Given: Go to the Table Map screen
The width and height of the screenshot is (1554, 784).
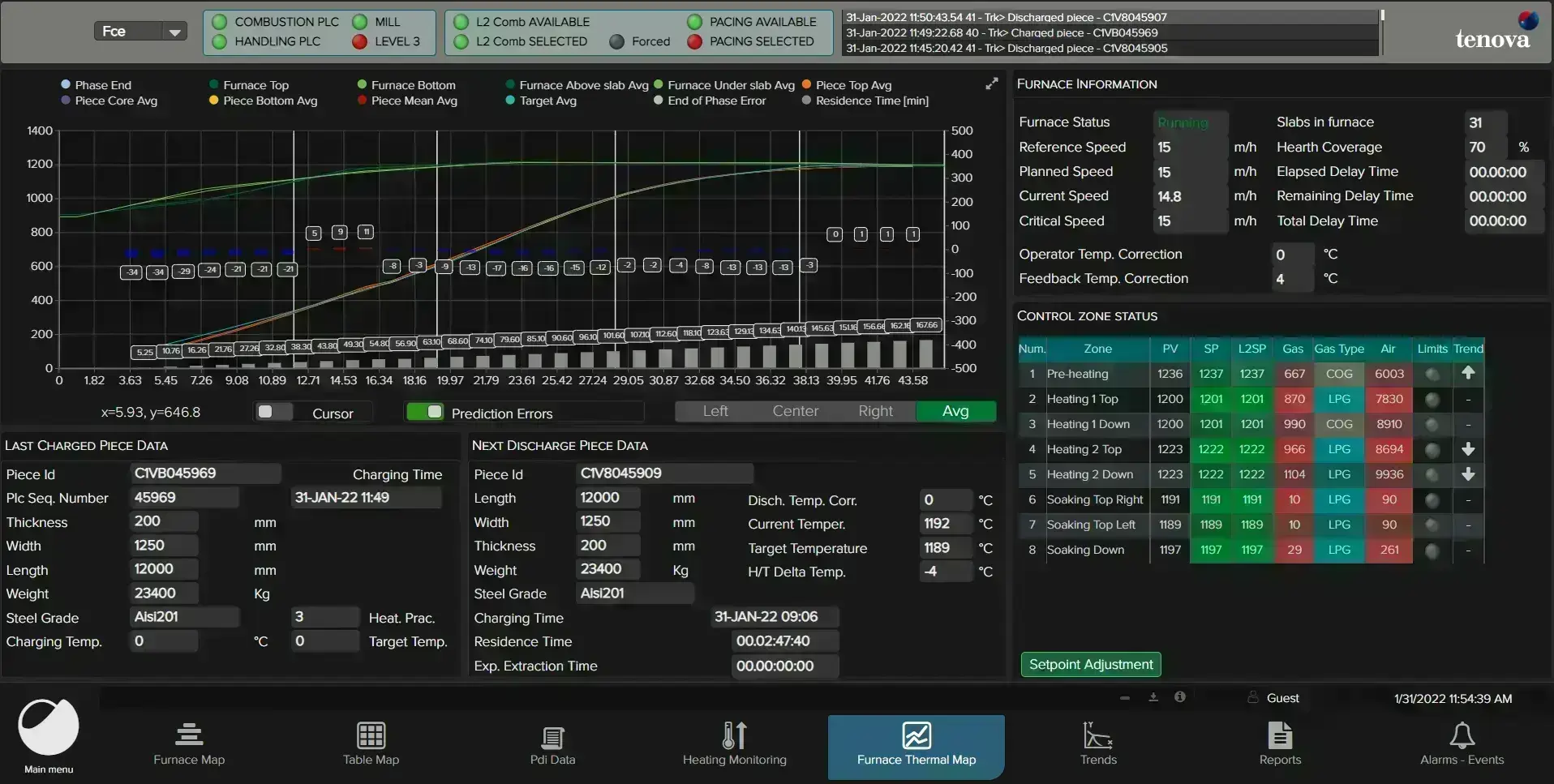Looking at the screenshot, I should pos(371,744).
